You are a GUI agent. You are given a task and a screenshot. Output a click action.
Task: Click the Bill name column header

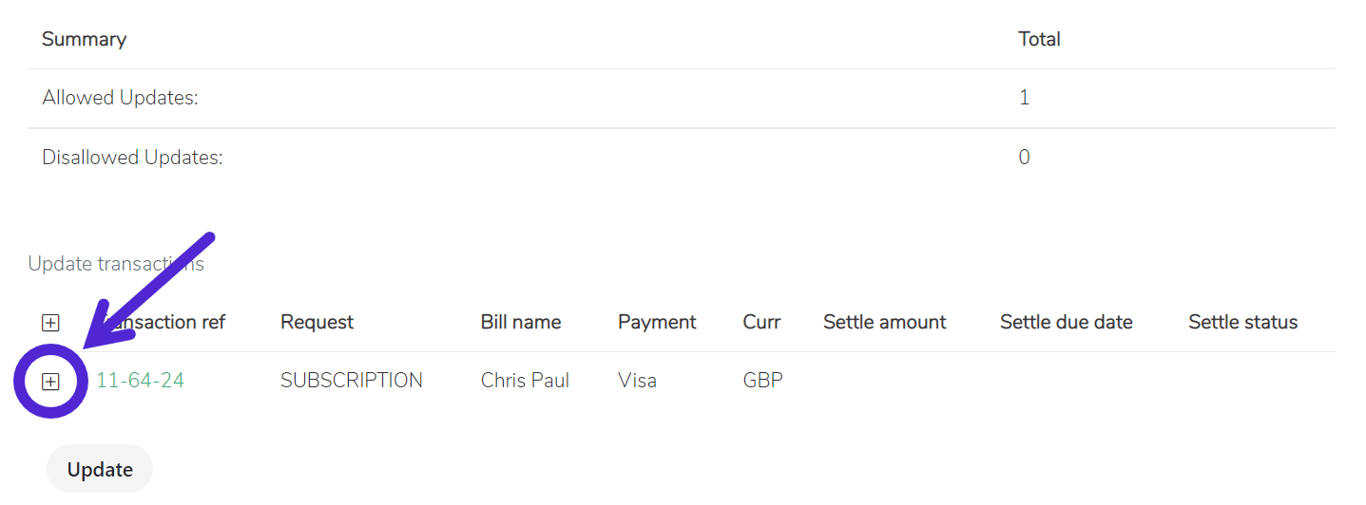tap(520, 322)
